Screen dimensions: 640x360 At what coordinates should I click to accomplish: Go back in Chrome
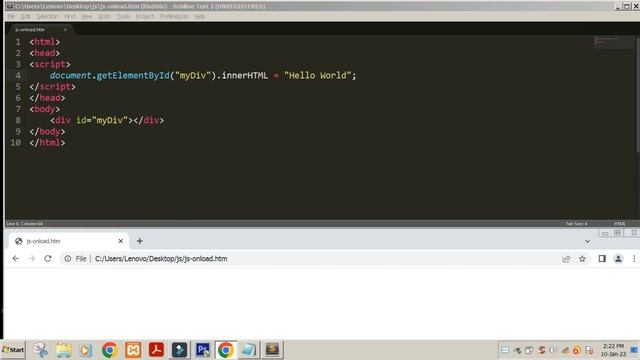point(16,258)
